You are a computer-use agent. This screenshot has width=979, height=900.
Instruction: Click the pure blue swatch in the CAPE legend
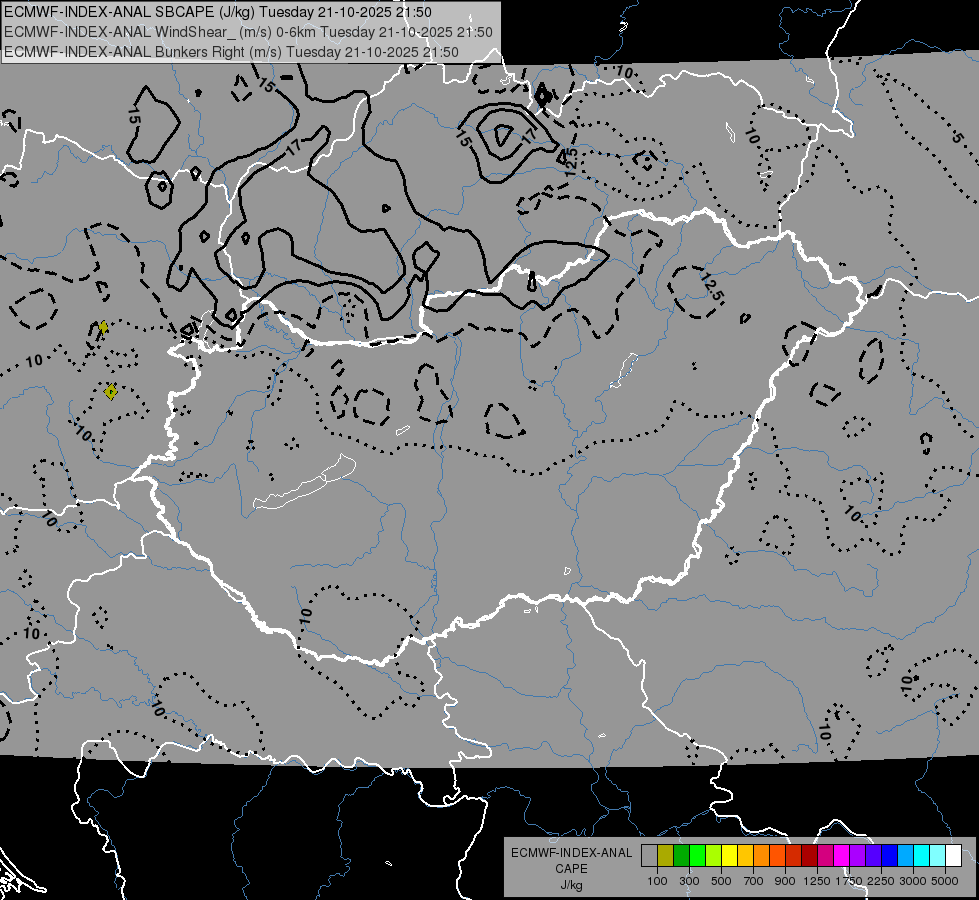pos(890,856)
